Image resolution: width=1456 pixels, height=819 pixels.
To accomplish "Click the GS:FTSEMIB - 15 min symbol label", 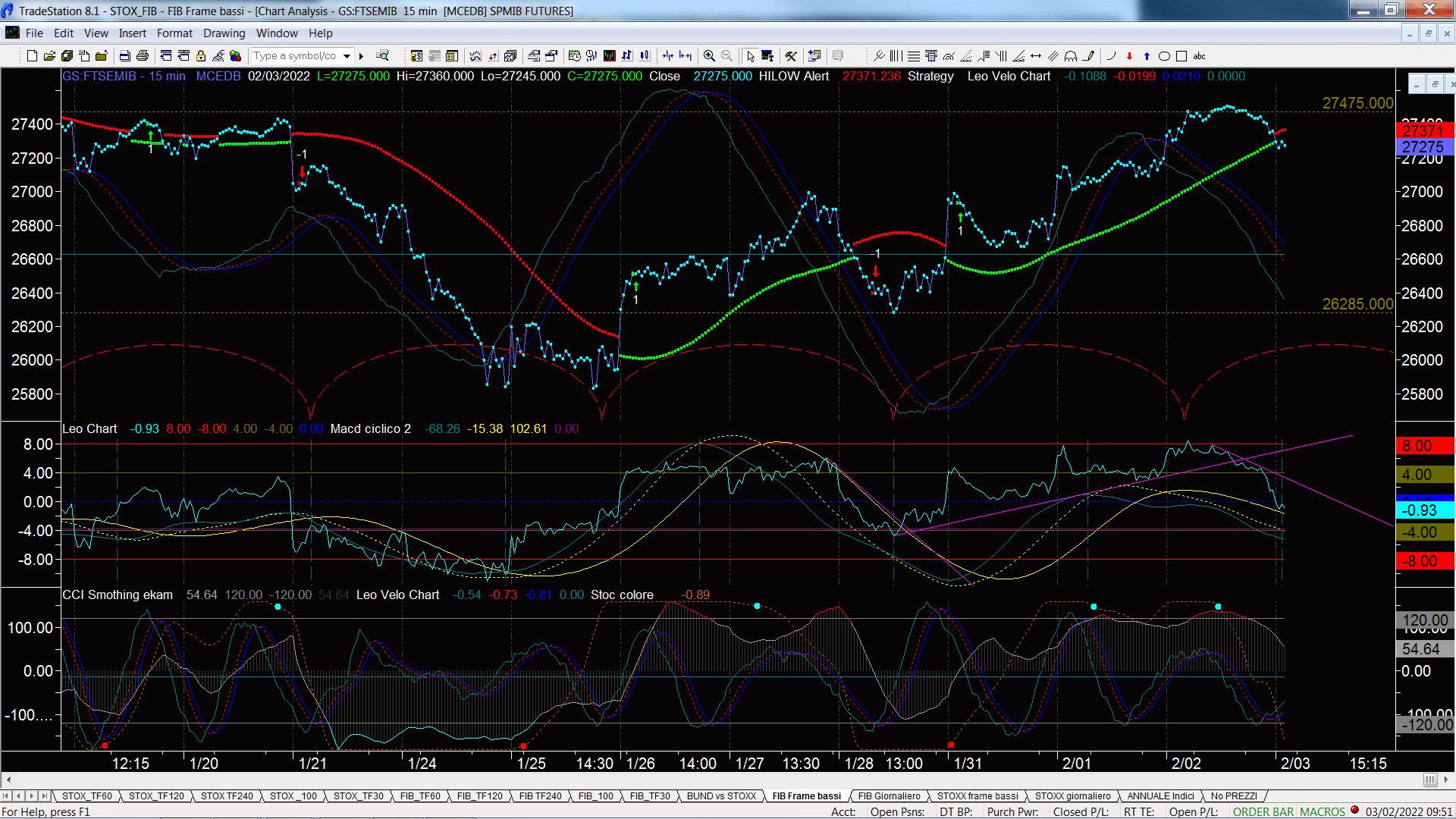I will 124,77.
